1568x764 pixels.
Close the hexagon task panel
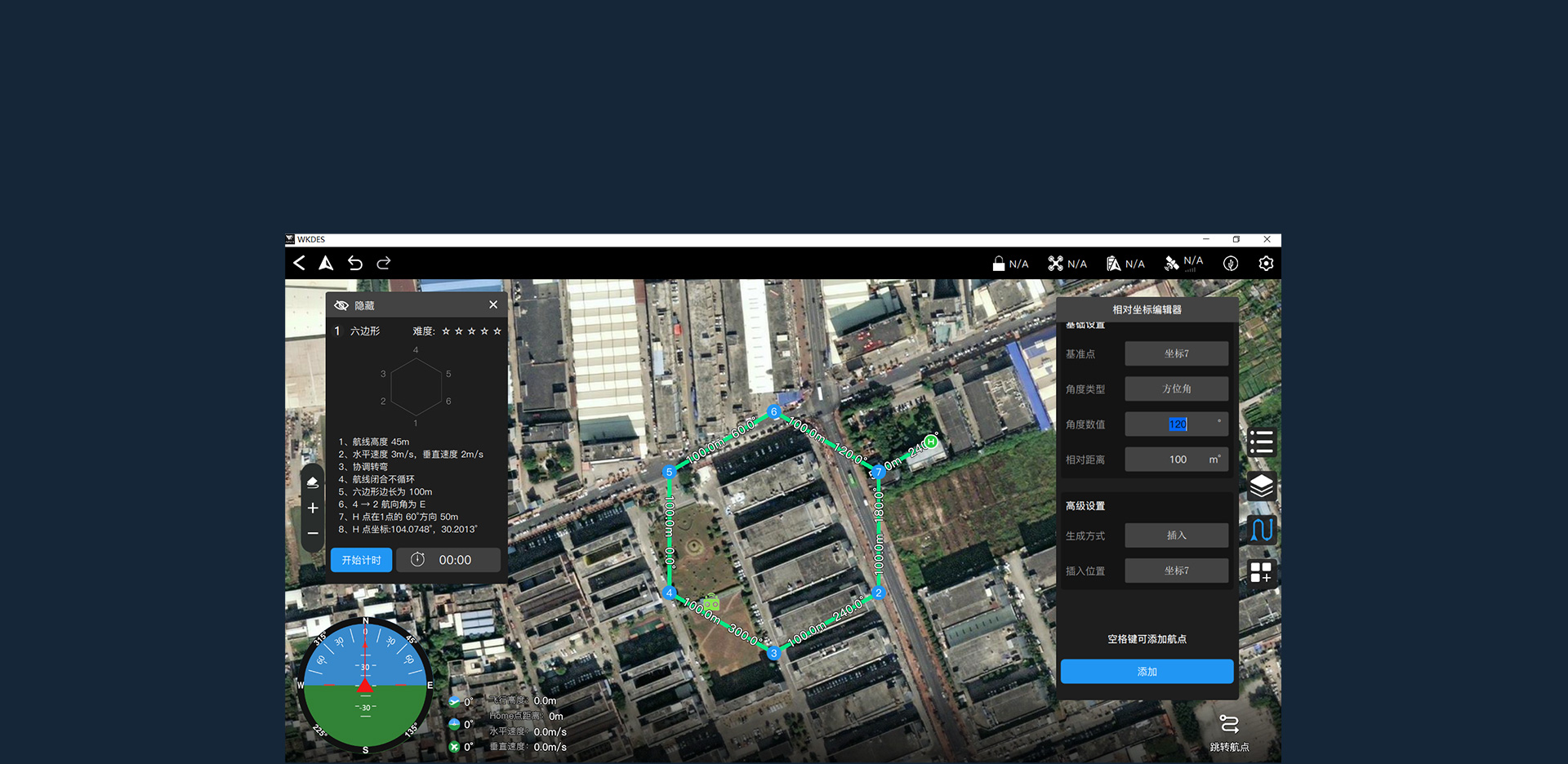pos(493,304)
